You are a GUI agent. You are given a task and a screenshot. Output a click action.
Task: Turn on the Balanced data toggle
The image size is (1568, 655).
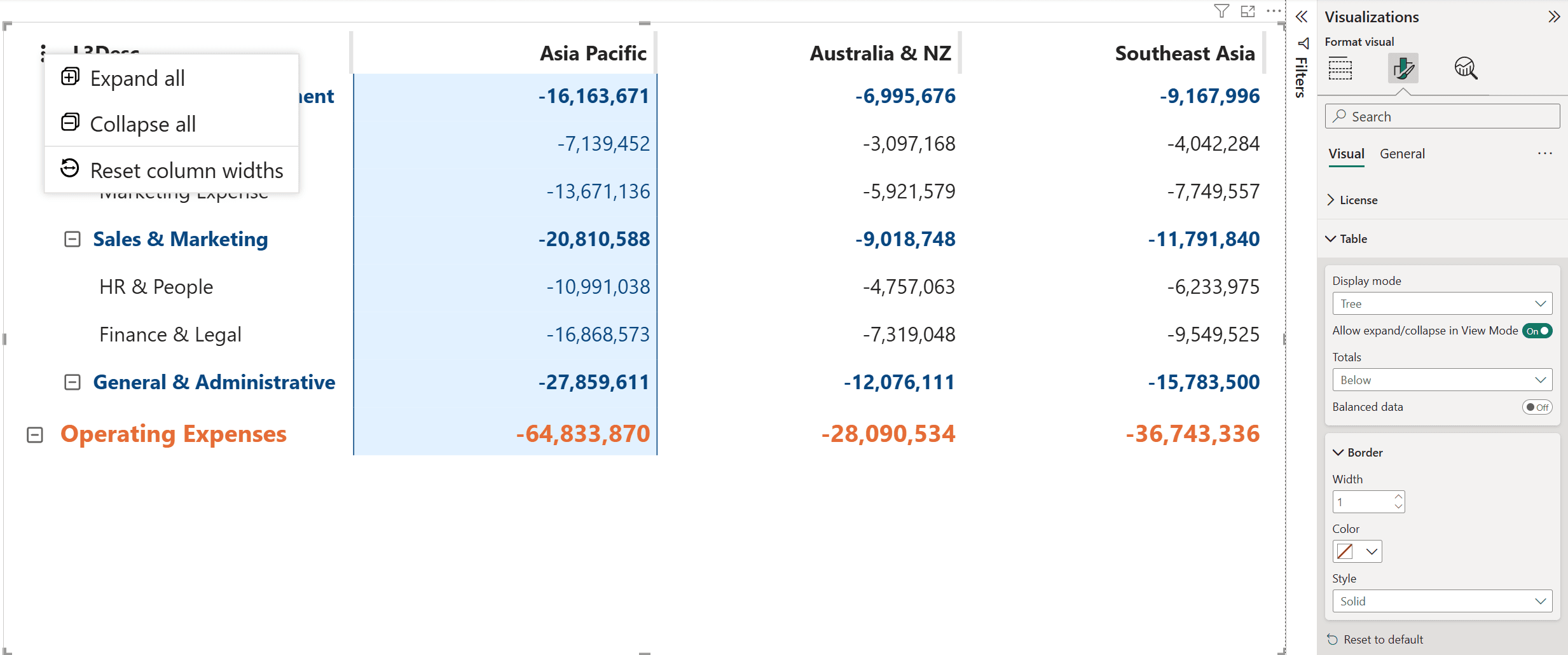pyautogui.click(x=1537, y=407)
